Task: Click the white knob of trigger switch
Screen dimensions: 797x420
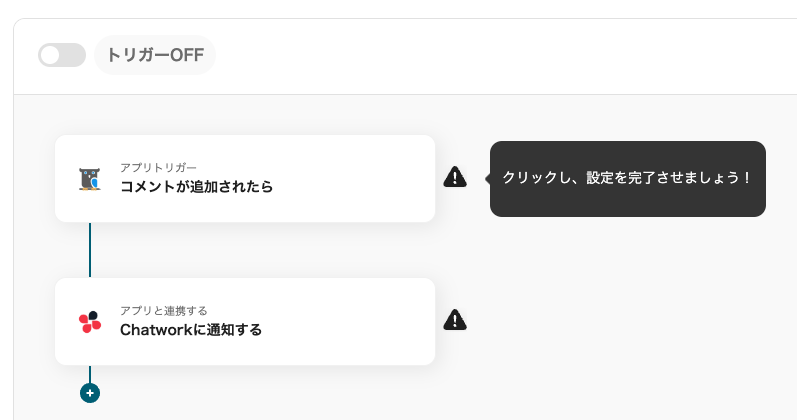Action: click(x=50, y=55)
